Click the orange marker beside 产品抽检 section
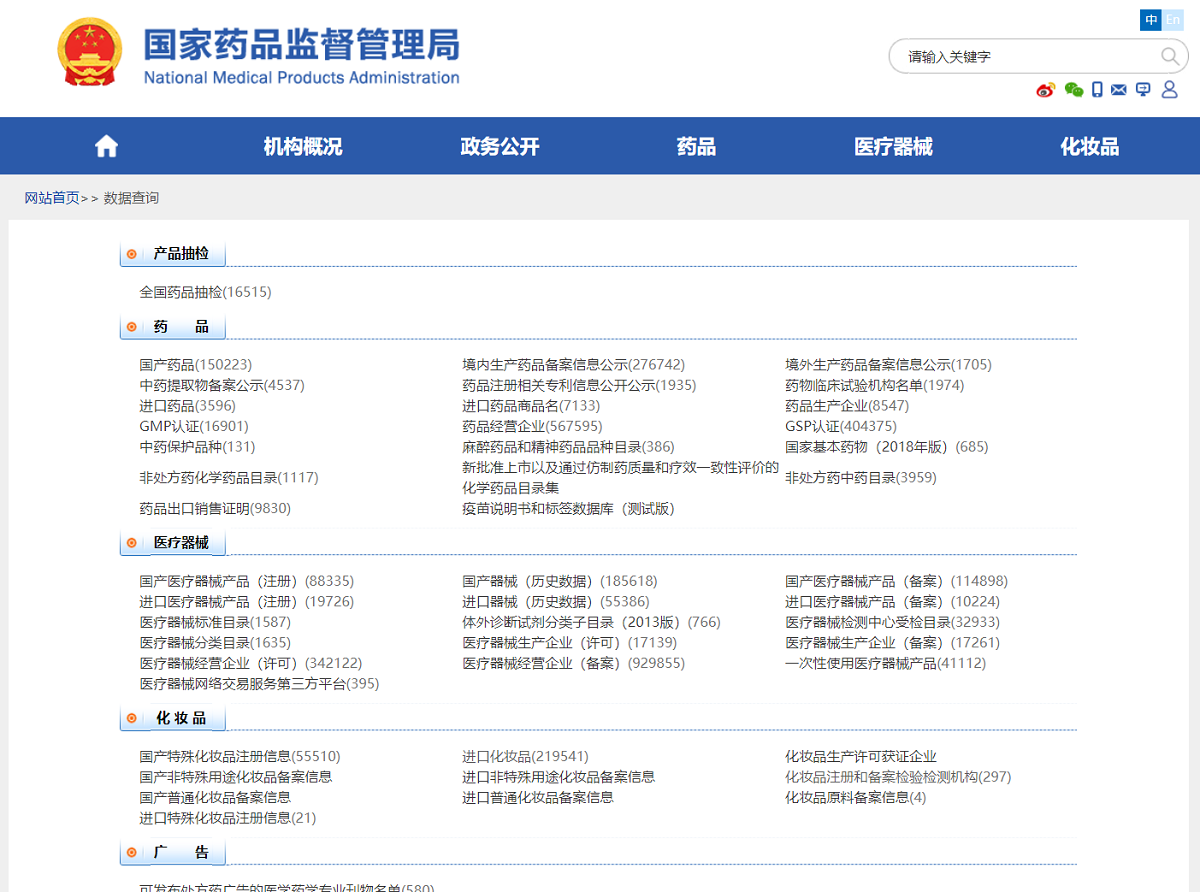This screenshot has height=892, width=1200. [131, 253]
